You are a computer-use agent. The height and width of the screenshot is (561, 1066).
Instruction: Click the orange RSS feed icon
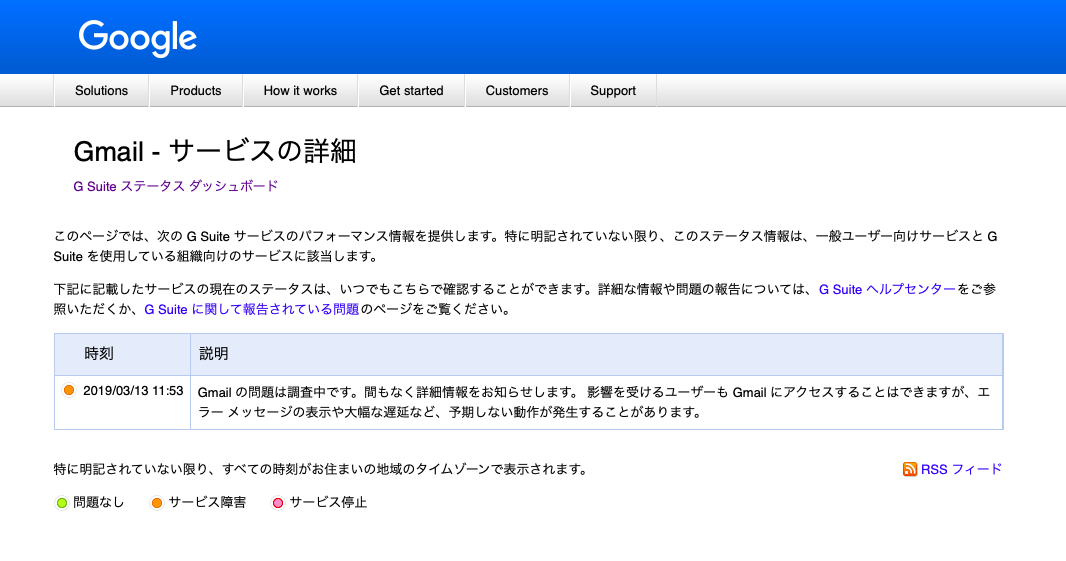pos(909,469)
